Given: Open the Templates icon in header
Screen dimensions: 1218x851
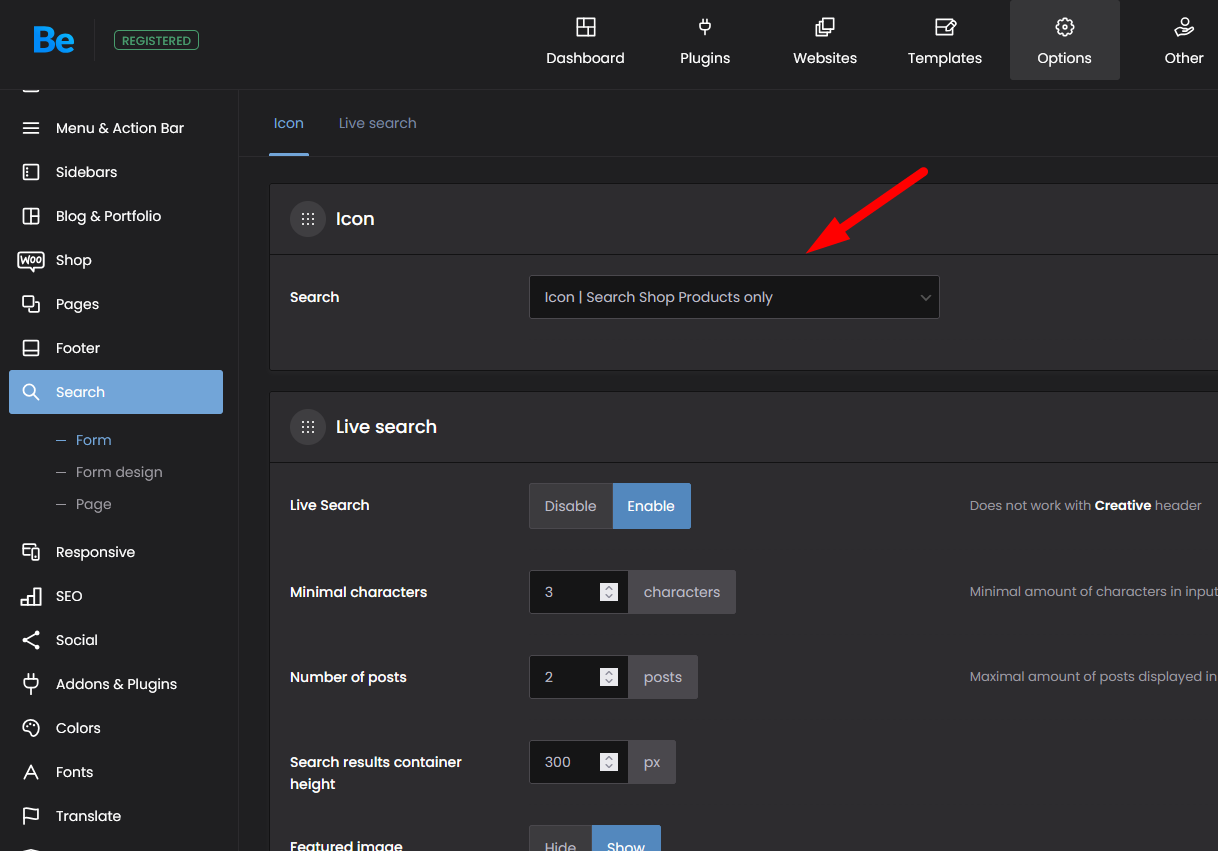Looking at the screenshot, I should (945, 27).
